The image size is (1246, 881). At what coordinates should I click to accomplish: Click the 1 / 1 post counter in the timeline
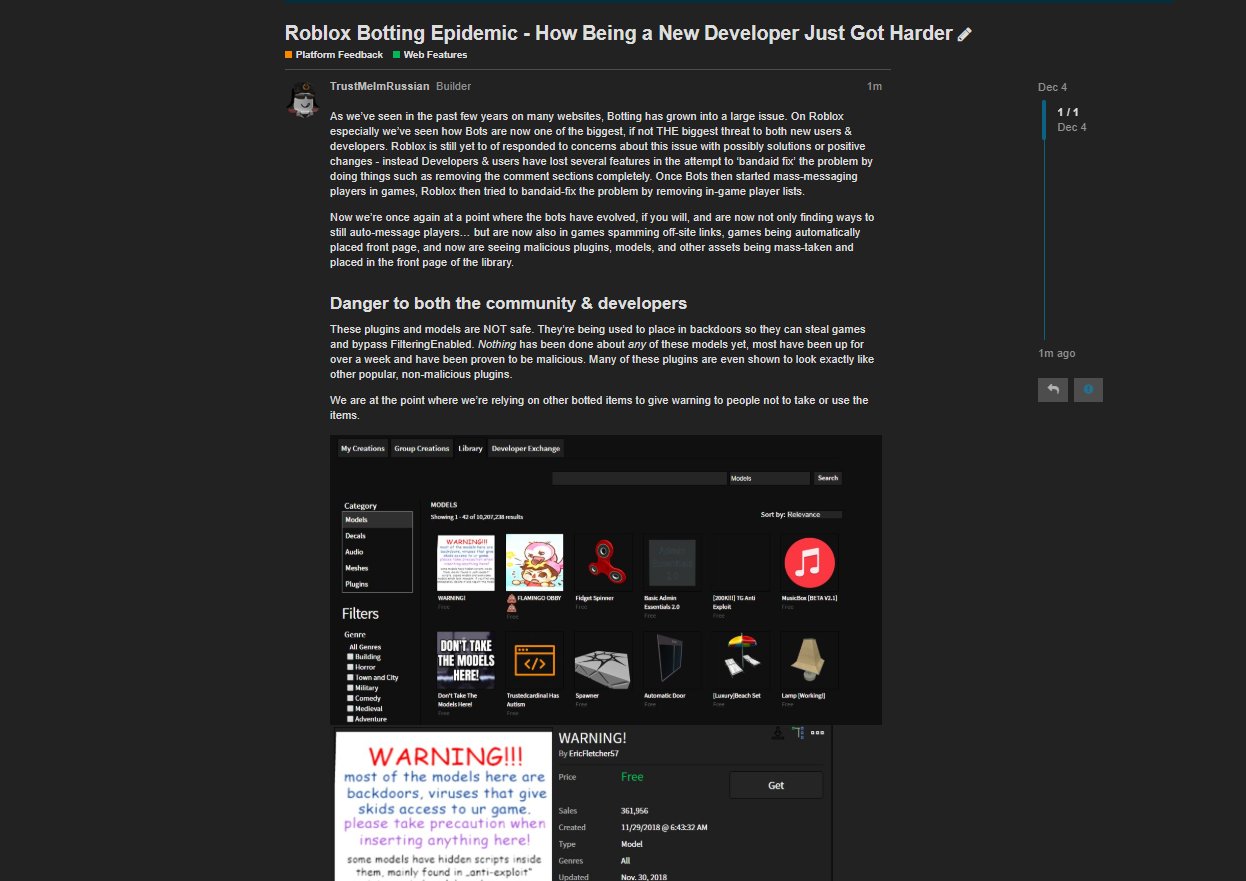click(x=1068, y=112)
